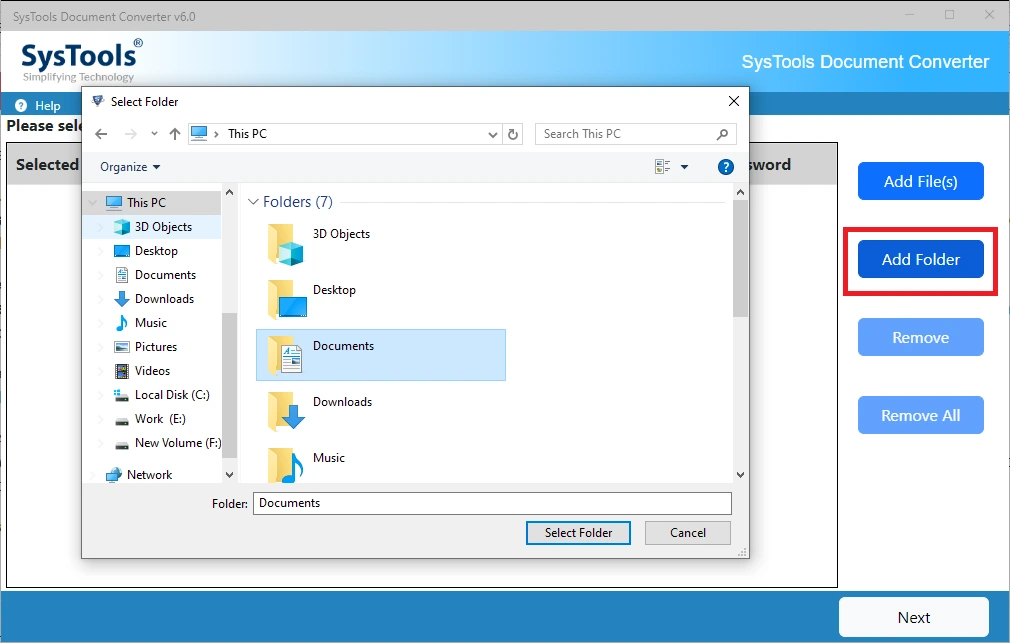Go up one folder level arrow
The height and width of the screenshot is (643, 1010).
click(175, 134)
